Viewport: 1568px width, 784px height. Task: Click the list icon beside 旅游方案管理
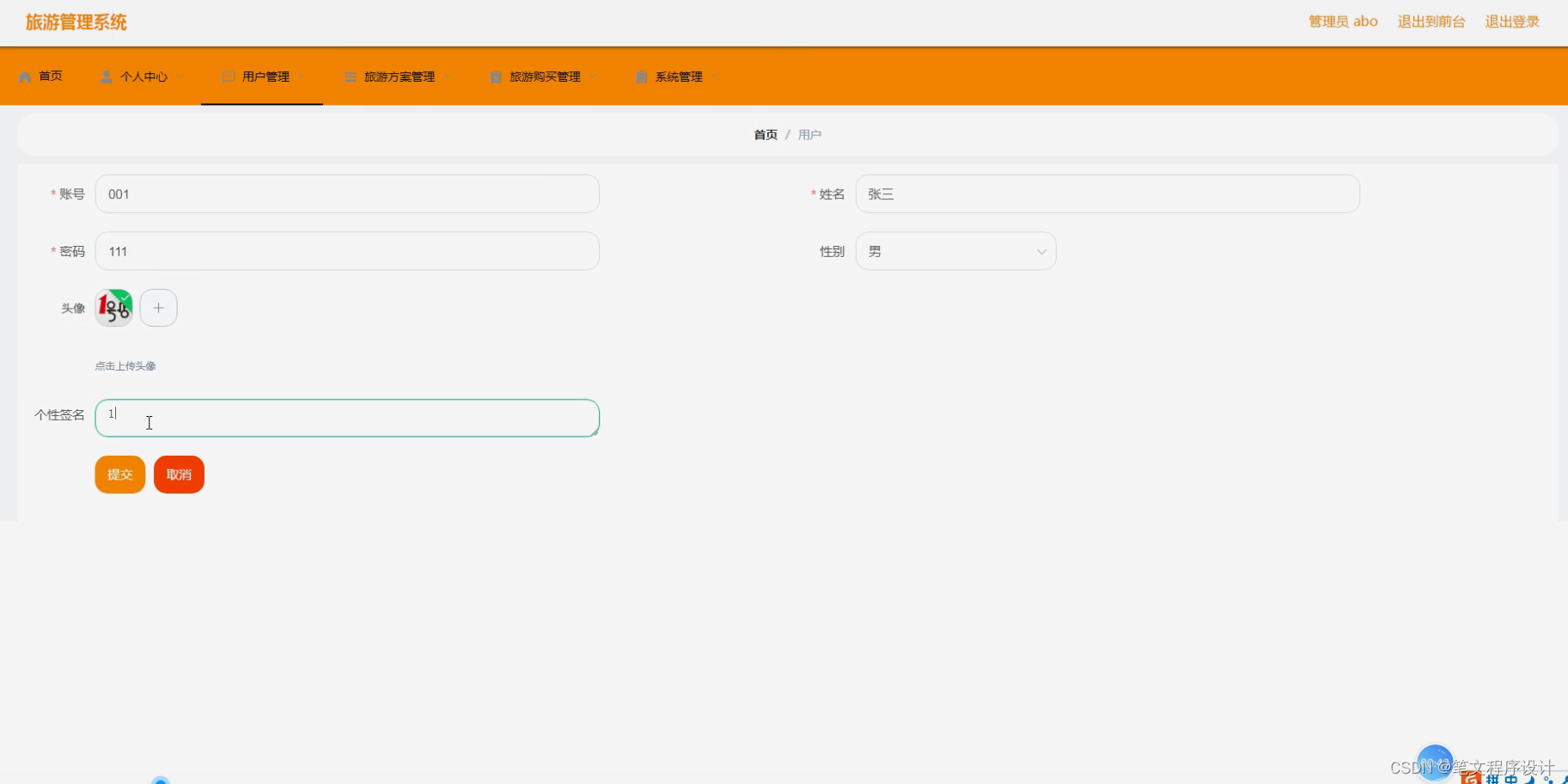[350, 76]
